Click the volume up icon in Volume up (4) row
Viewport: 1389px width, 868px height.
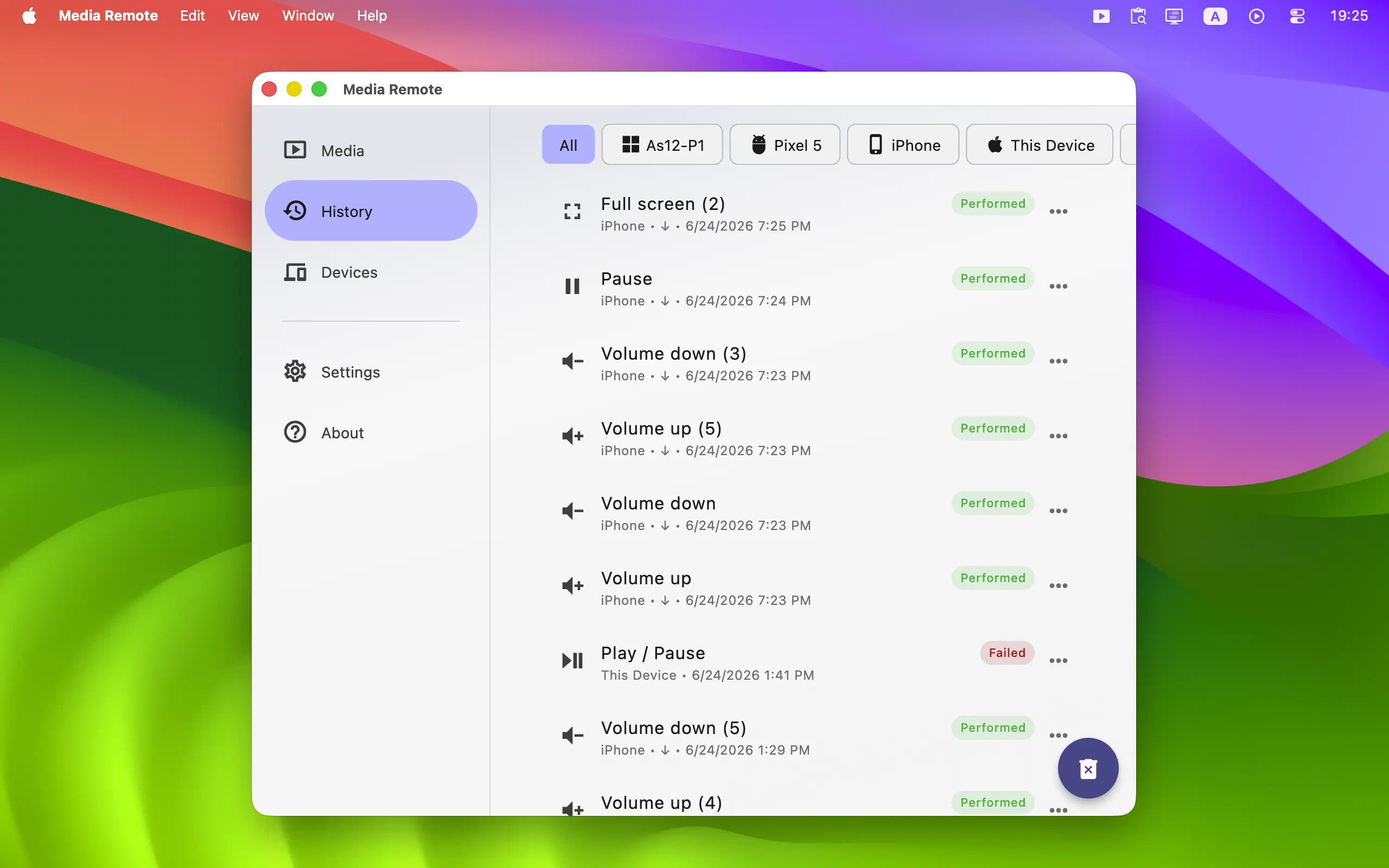click(572, 809)
